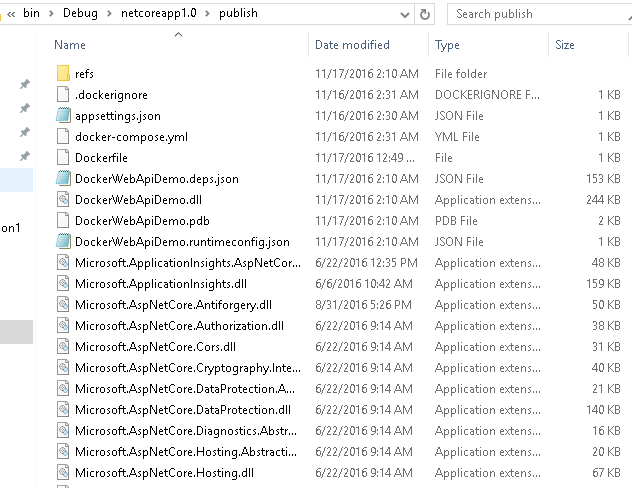Viewport: 632px width, 488px height.
Task: Select Microsoft.AspNetCore.DataProtection.A... file name
Action: [185, 388]
